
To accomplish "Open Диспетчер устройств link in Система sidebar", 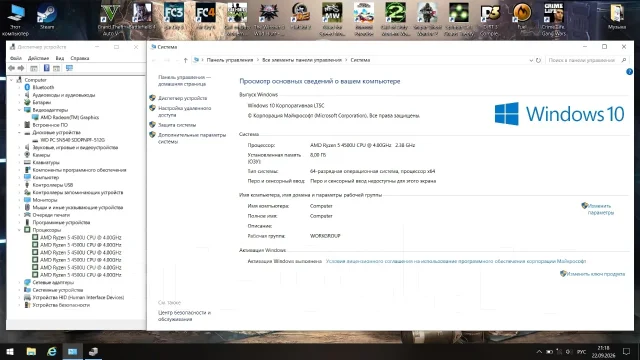I will coord(182,98).
